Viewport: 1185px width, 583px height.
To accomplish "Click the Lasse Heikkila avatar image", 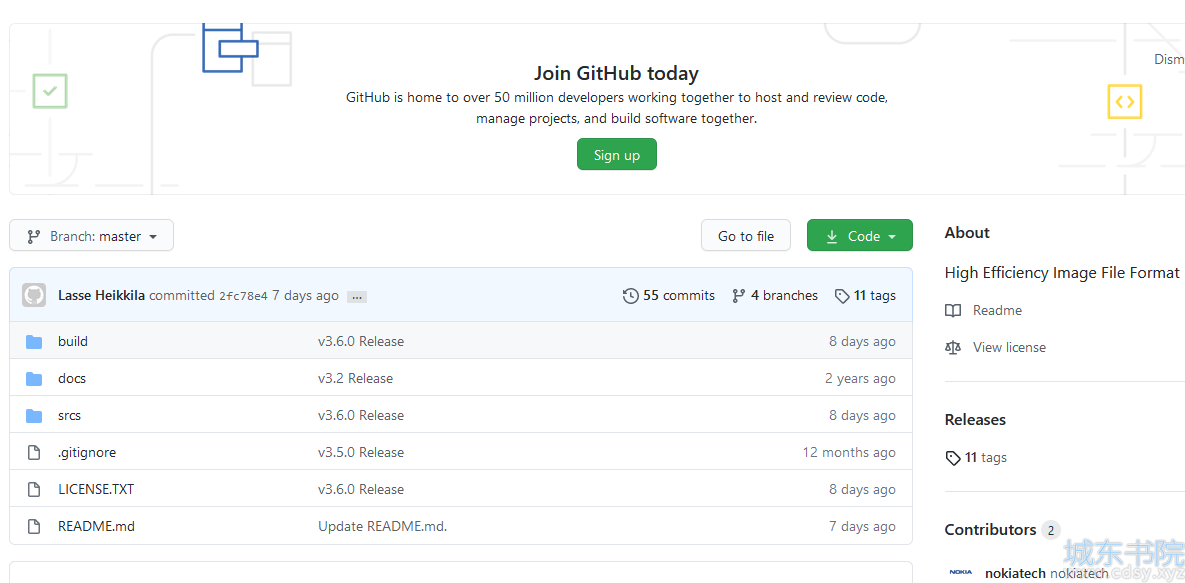I will click(34, 295).
